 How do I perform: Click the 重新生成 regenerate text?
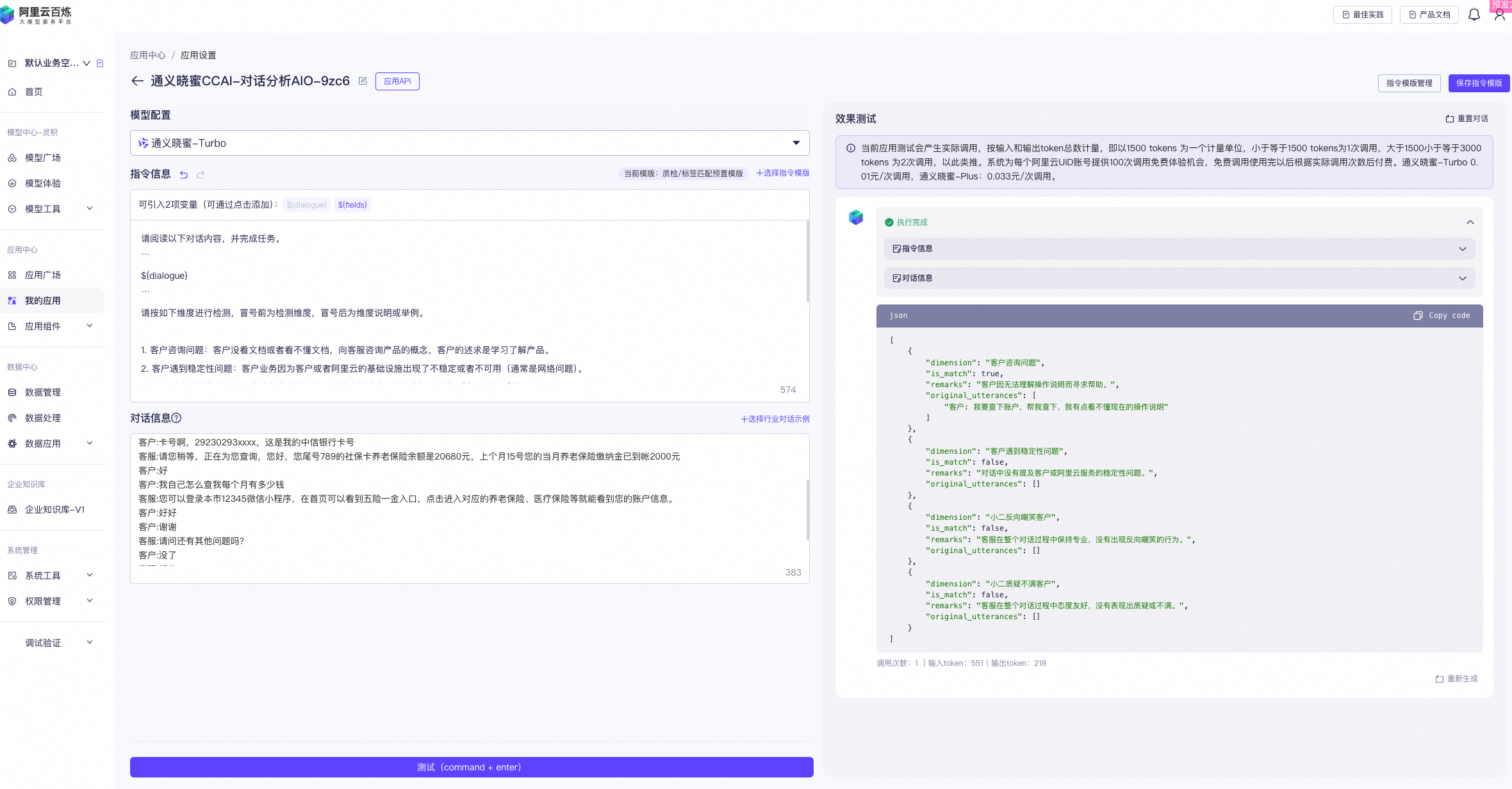click(1462, 679)
